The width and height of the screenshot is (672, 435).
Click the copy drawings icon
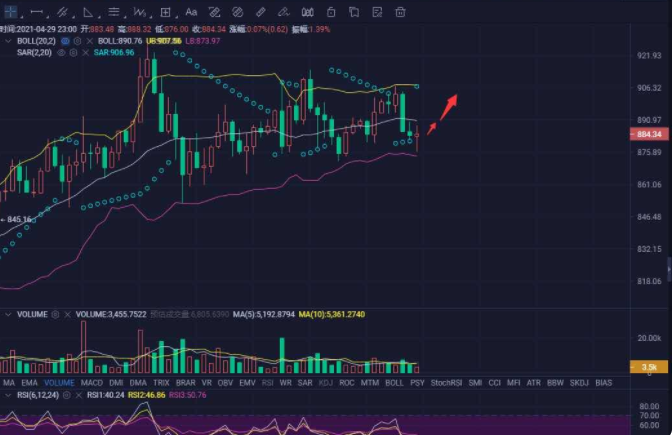point(354,12)
